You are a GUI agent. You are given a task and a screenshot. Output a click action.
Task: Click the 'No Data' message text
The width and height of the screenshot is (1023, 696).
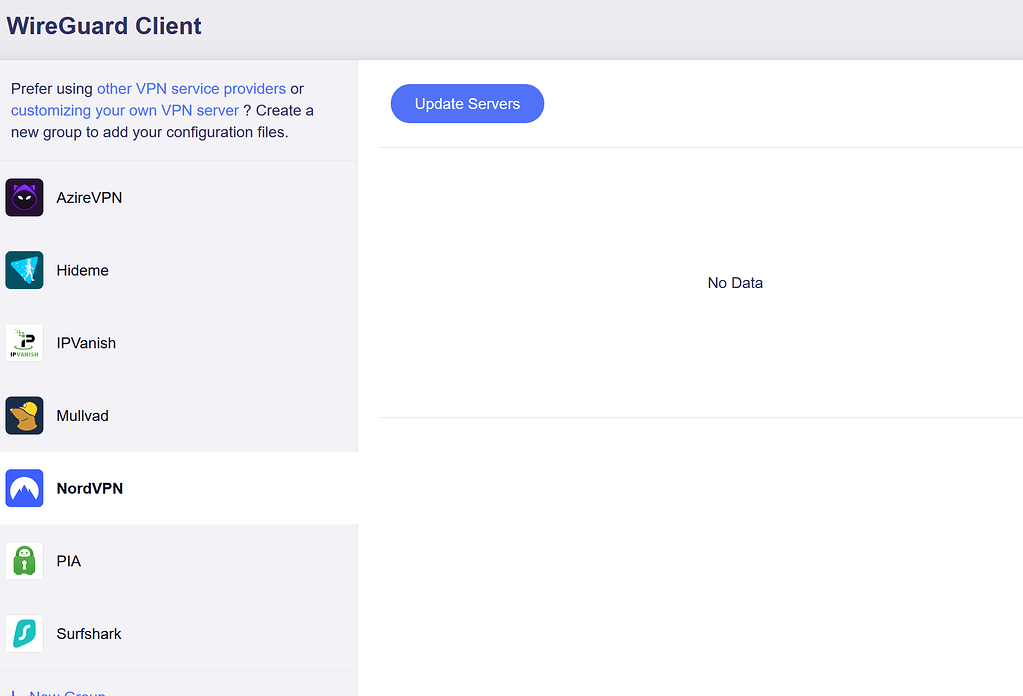pos(735,283)
